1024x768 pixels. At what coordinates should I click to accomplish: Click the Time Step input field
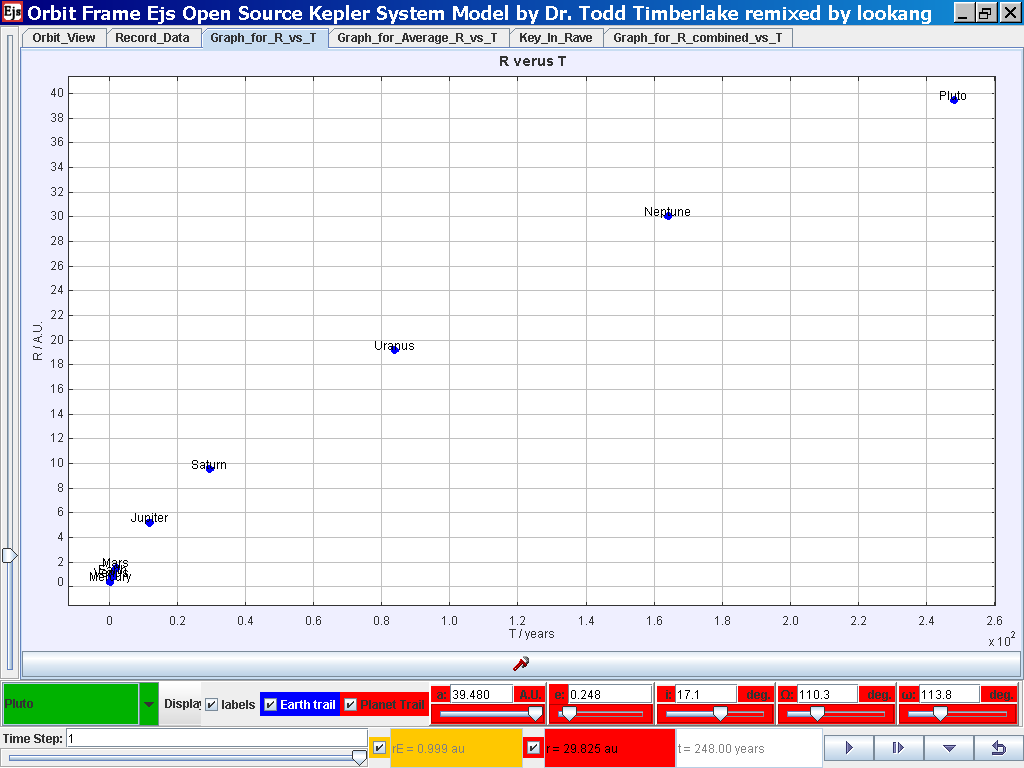215,739
